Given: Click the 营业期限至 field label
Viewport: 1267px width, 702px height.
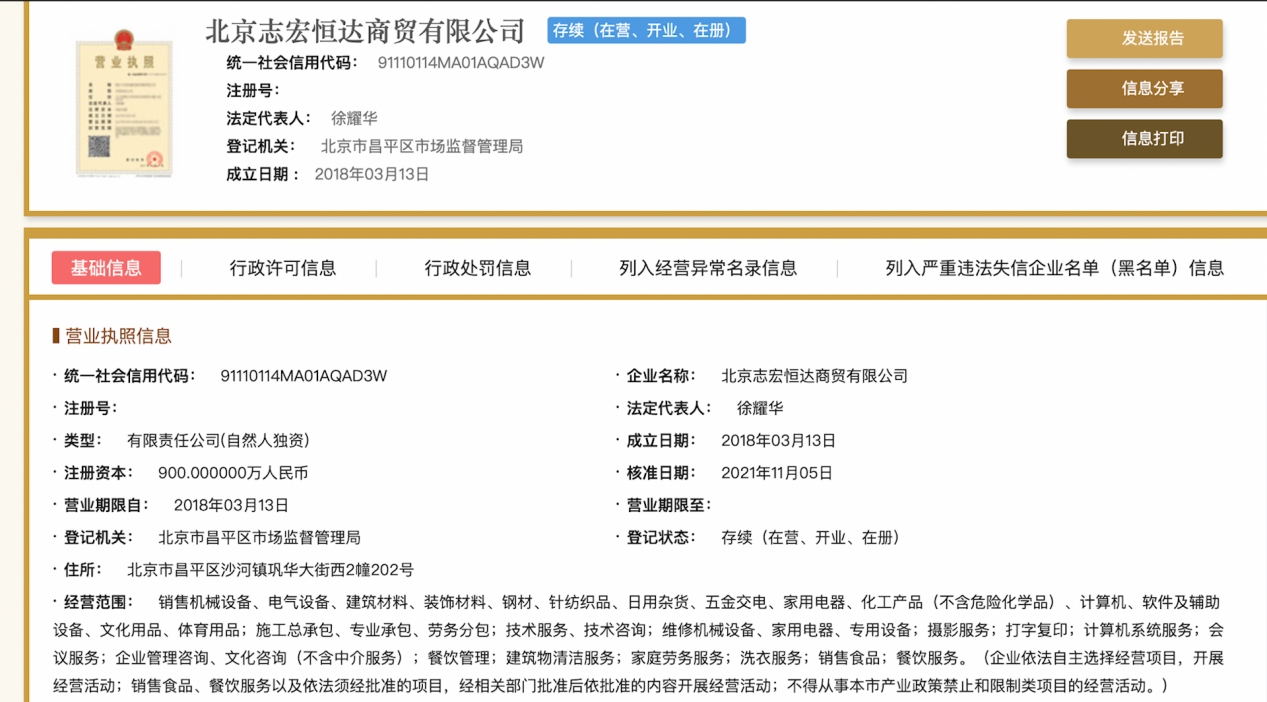Looking at the screenshot, I should click(669, 505).
